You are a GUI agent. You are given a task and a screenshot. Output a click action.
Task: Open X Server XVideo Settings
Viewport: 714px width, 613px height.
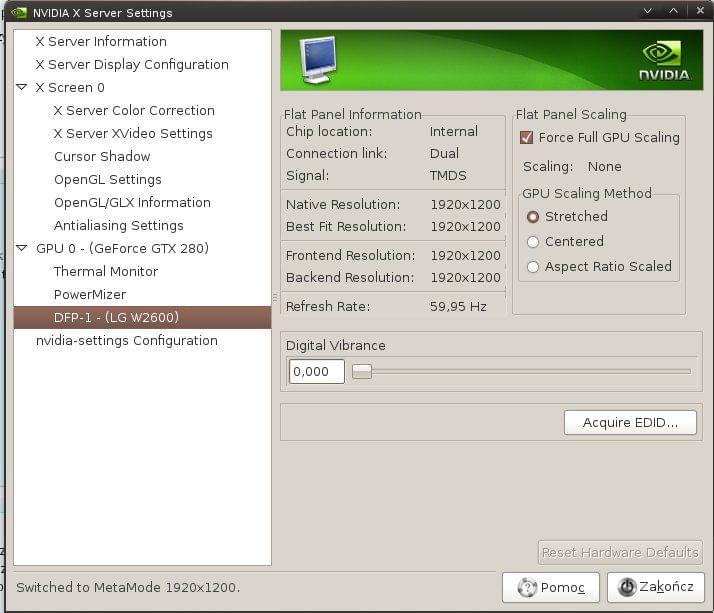click(133, 133)
